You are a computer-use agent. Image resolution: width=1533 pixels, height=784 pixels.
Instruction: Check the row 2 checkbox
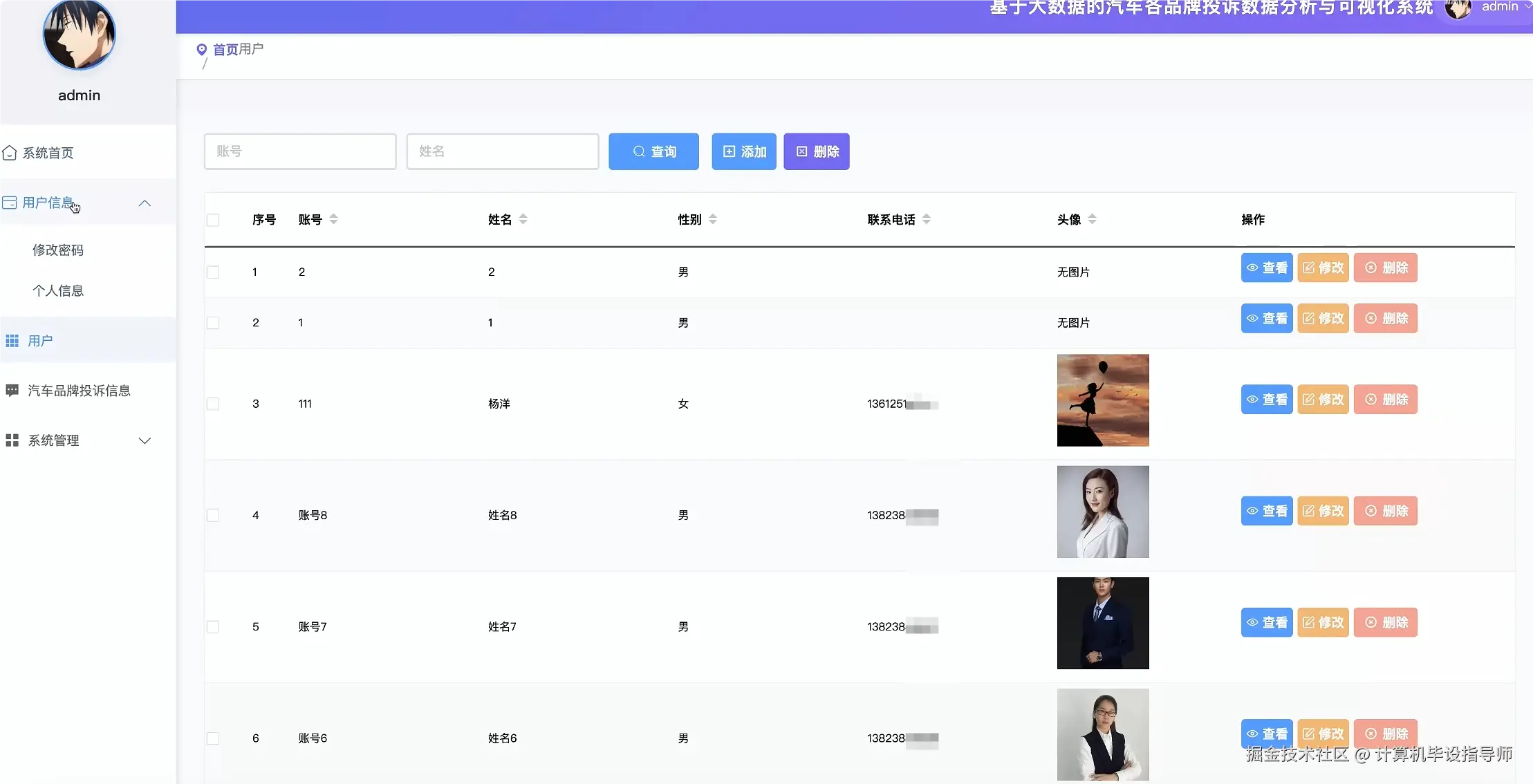point(213,323)
